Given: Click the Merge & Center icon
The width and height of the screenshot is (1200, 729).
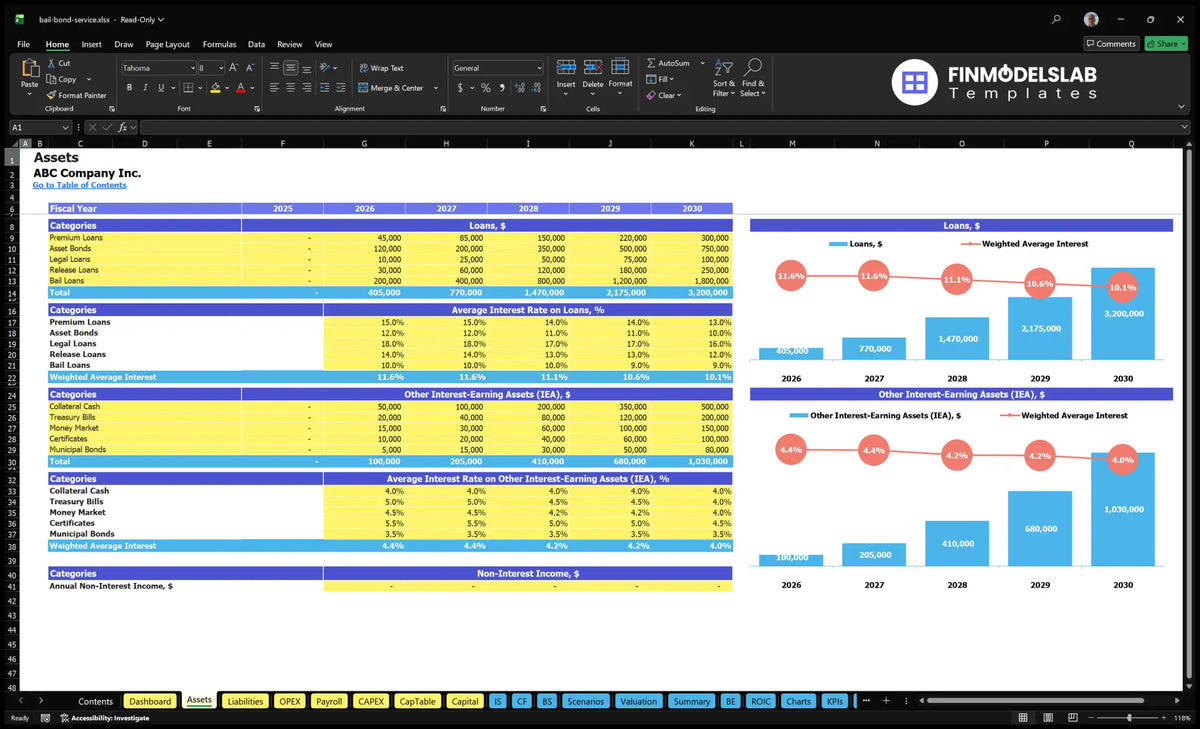Looking at the screenshot, I should [x=363, y=88].
